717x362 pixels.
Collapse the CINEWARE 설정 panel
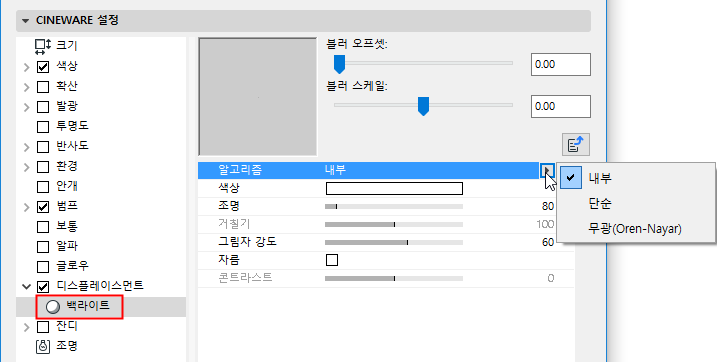[x=25, y=21]
